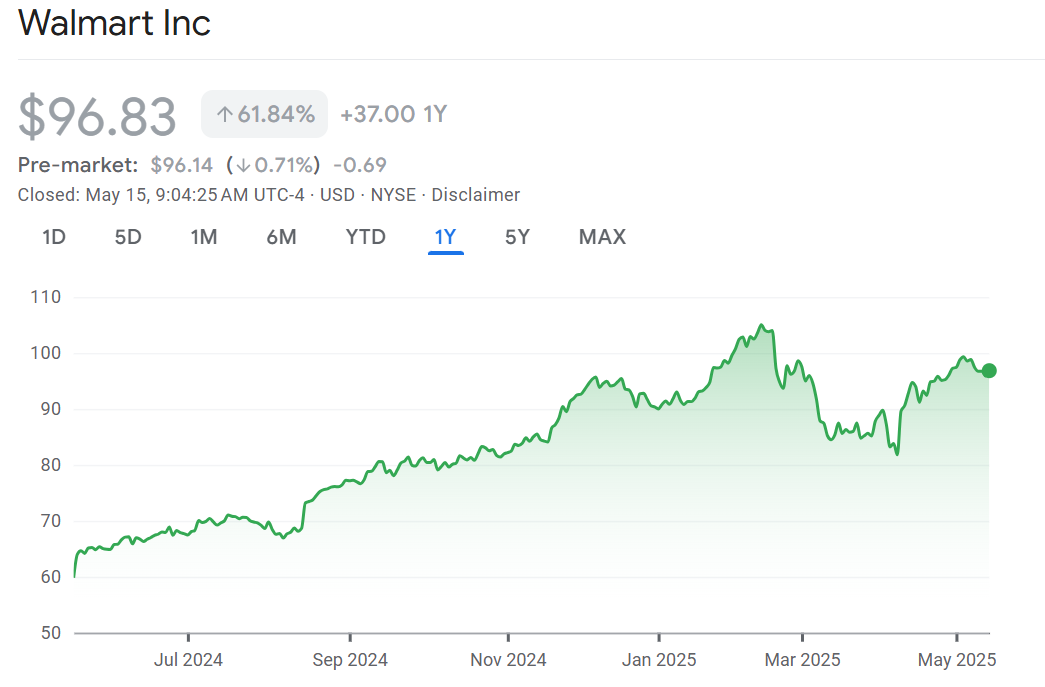Click the $96.83 current price
Viewport: 1045px width, 687px height.
pos(98,116)
